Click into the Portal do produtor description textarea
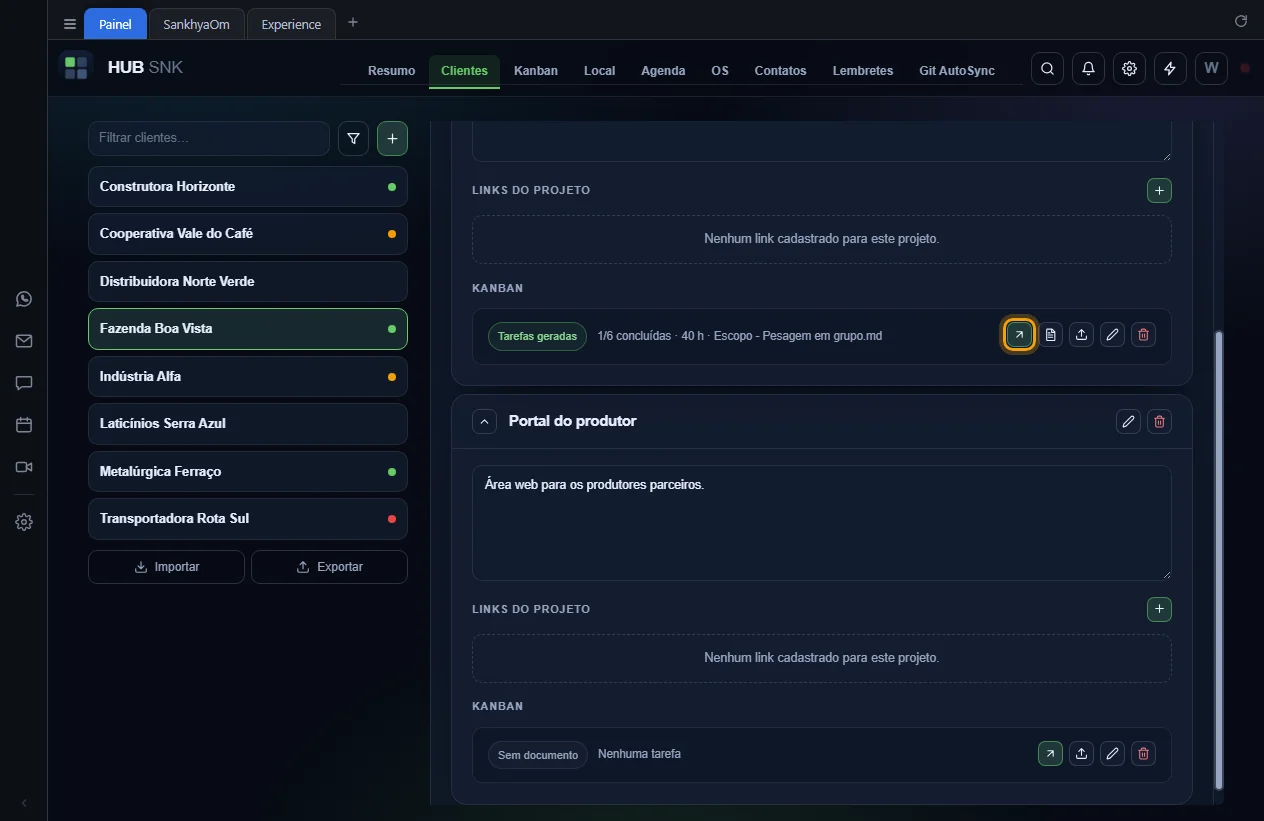 coord(821,522)
